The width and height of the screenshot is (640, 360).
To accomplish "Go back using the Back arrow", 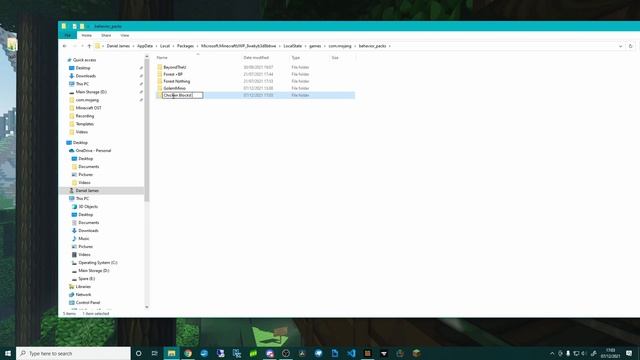I will (x=64, y=46).
